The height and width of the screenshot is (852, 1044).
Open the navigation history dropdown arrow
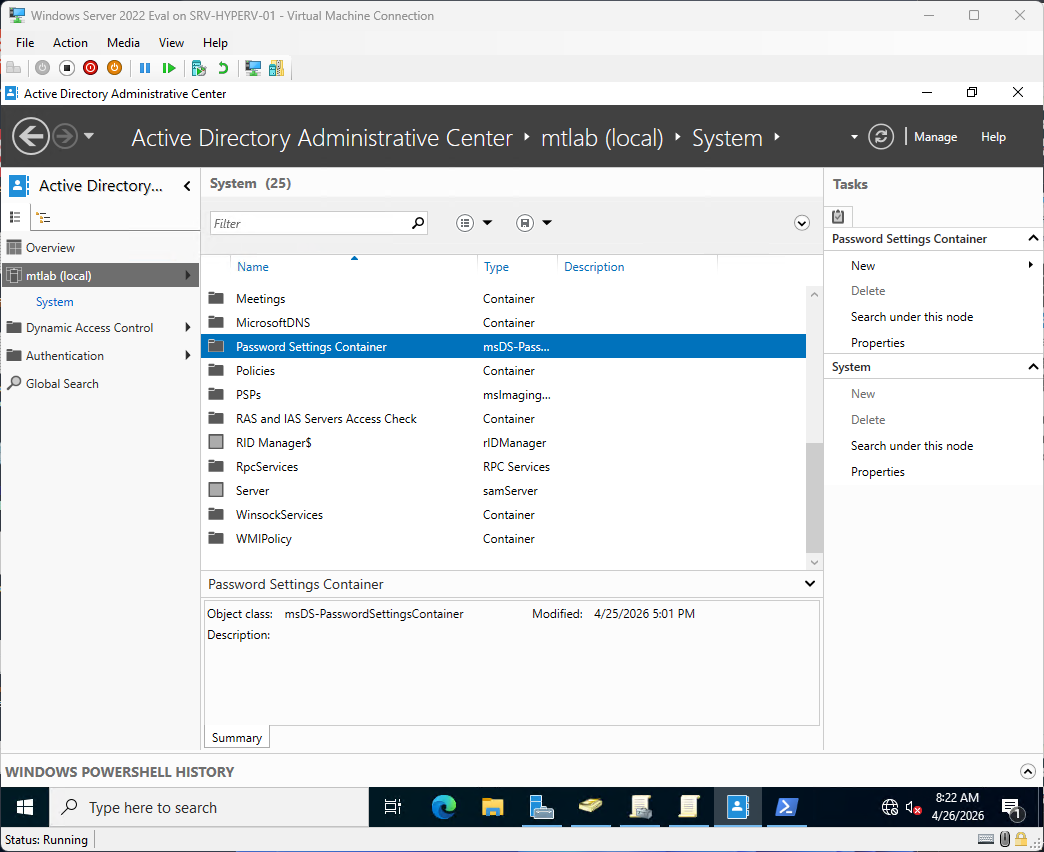(89, 136)
